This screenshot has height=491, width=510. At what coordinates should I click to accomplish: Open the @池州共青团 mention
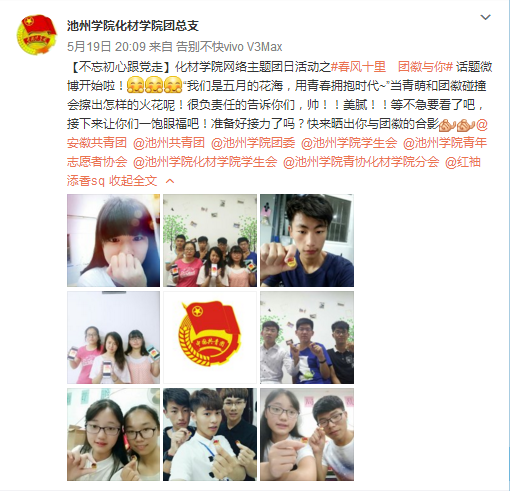[169, 143]
